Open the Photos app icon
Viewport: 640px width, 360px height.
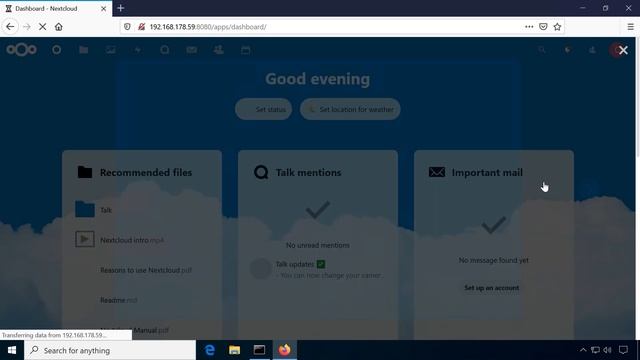point(111,50)
